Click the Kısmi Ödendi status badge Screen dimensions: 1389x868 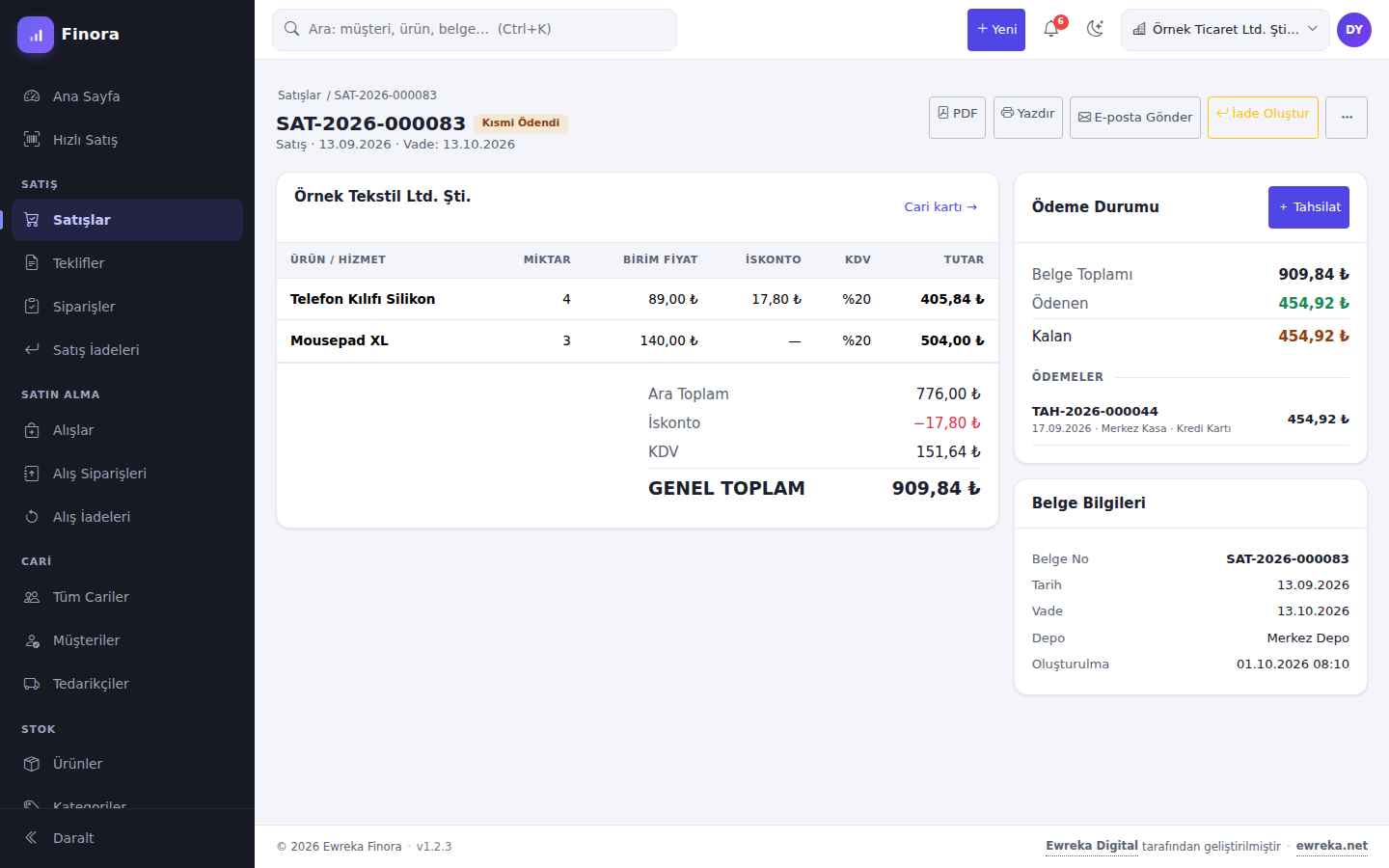coord(521,123)
